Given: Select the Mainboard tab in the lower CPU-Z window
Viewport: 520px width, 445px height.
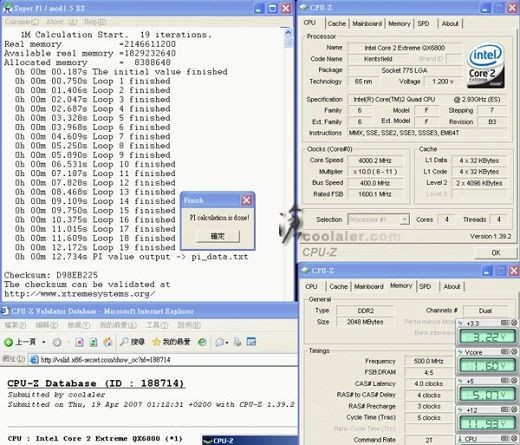Looking at the screenshot, I should [369, 287].
